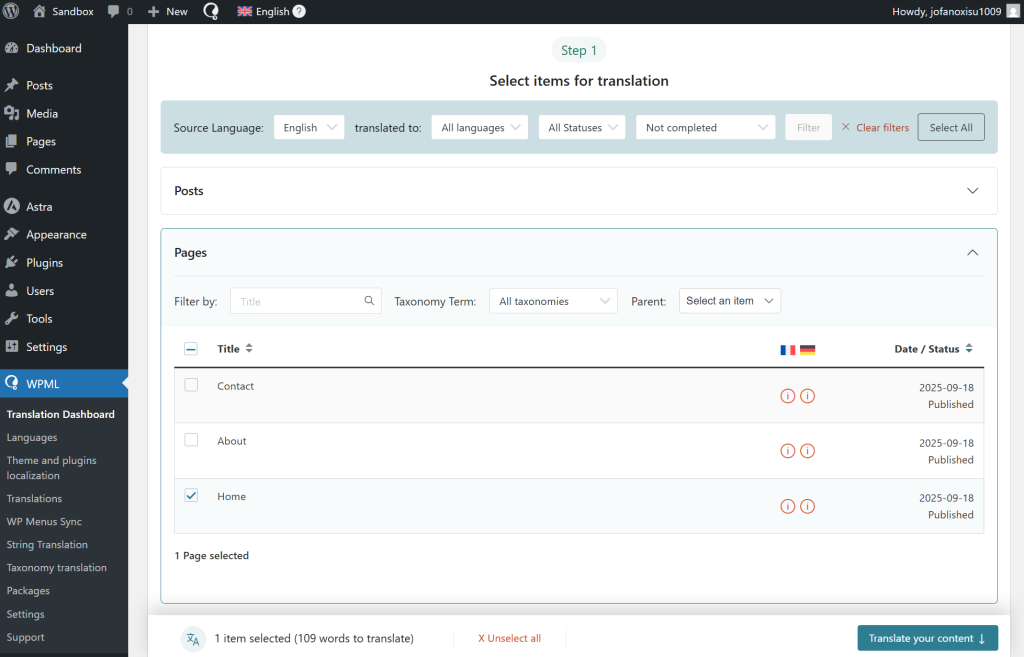Check the checkbox for the About page

[x=191, y=439]
